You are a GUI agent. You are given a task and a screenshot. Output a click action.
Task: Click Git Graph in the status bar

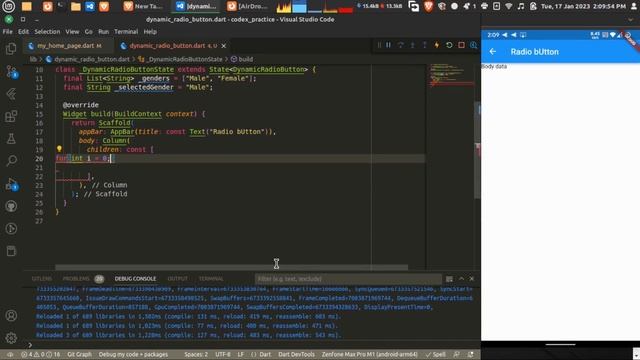point(79,354)
